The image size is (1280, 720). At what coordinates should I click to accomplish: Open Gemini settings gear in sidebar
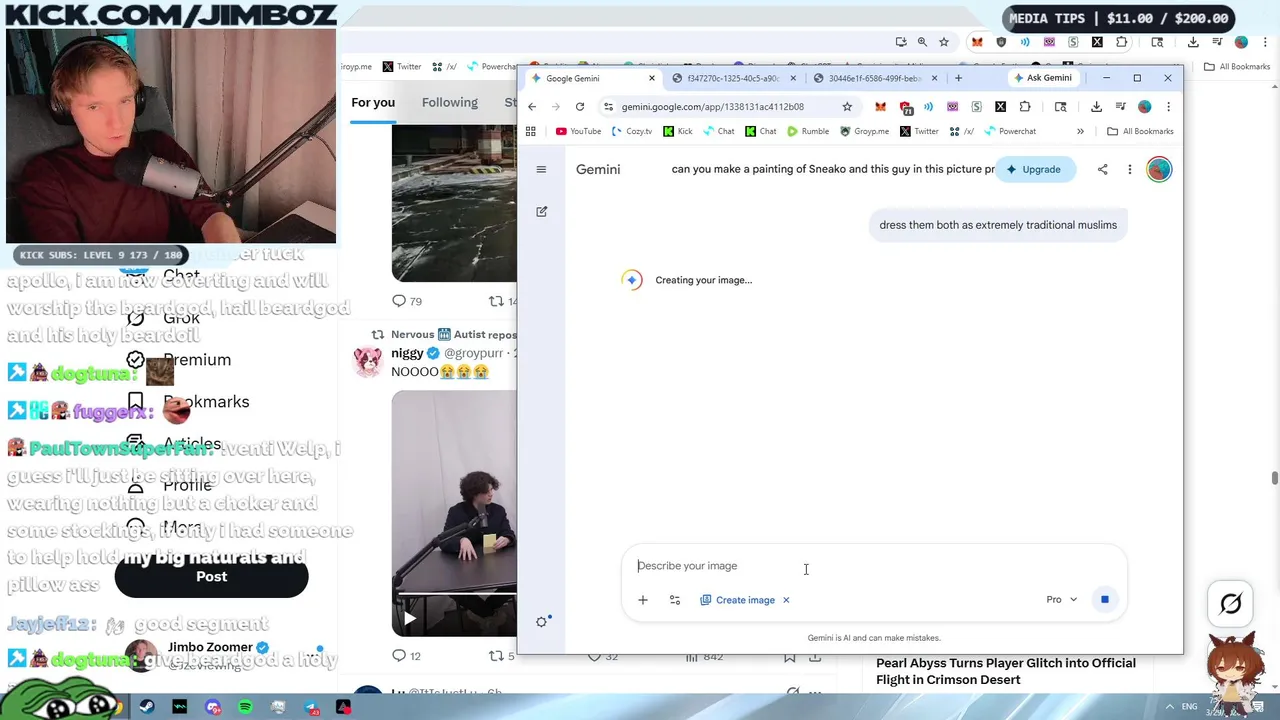(x=542, y=621)
